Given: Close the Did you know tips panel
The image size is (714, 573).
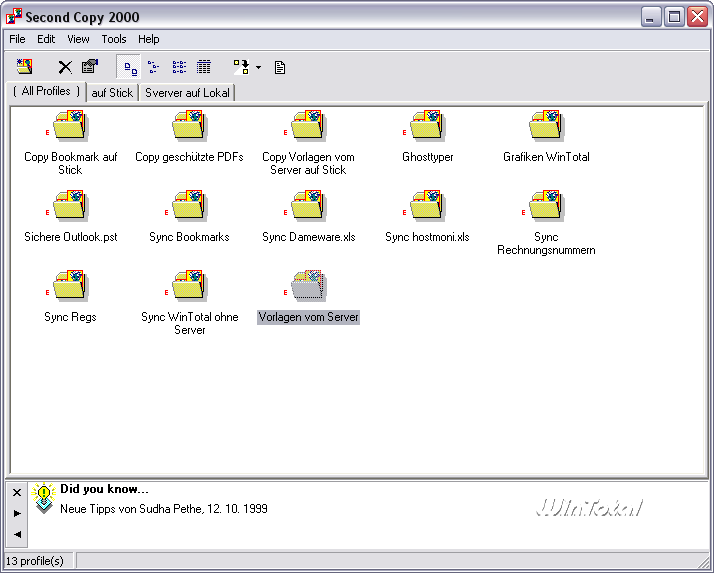Looking at the screenshot, I should [17, 492].
